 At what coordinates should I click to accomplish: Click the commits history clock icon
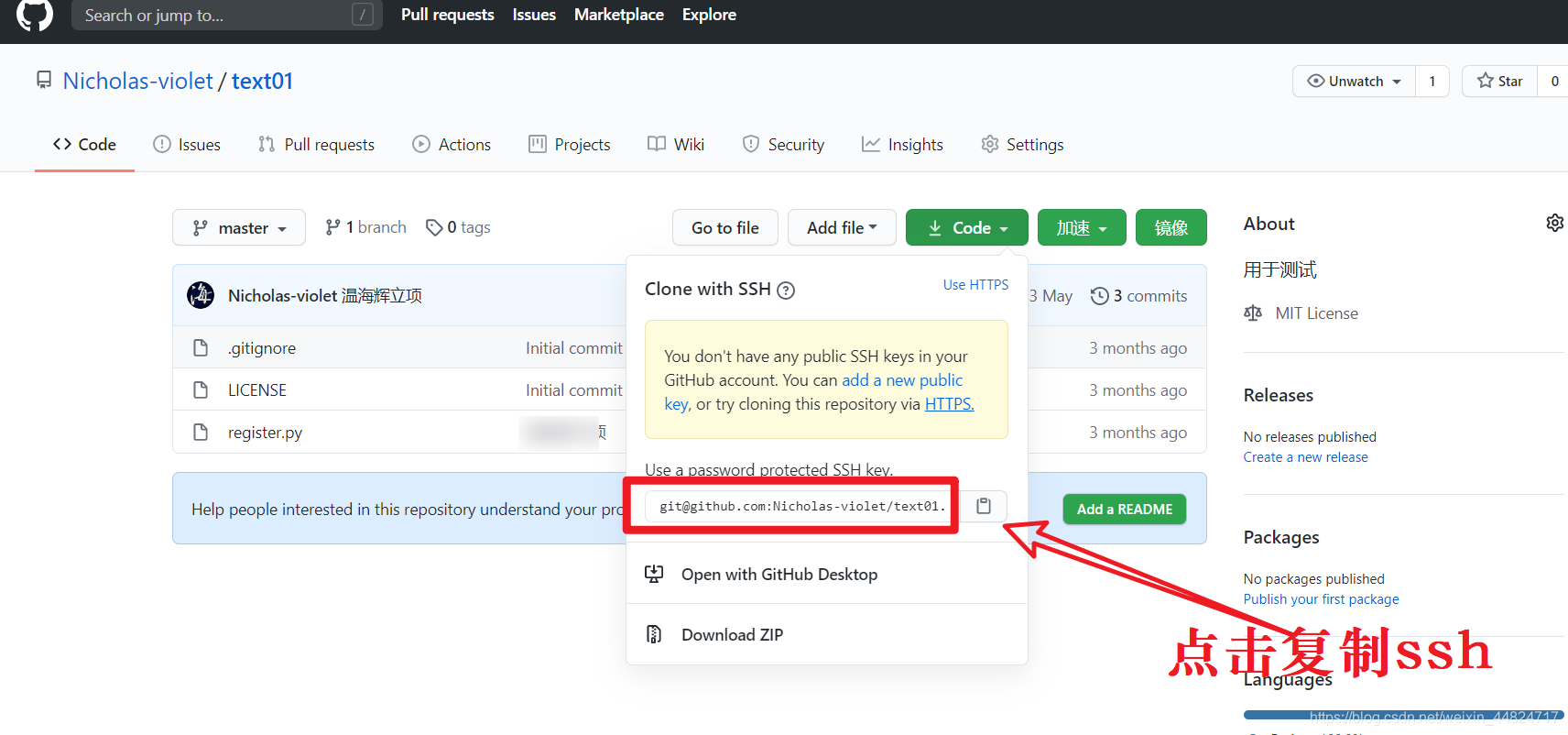(x=1099, y=296)
